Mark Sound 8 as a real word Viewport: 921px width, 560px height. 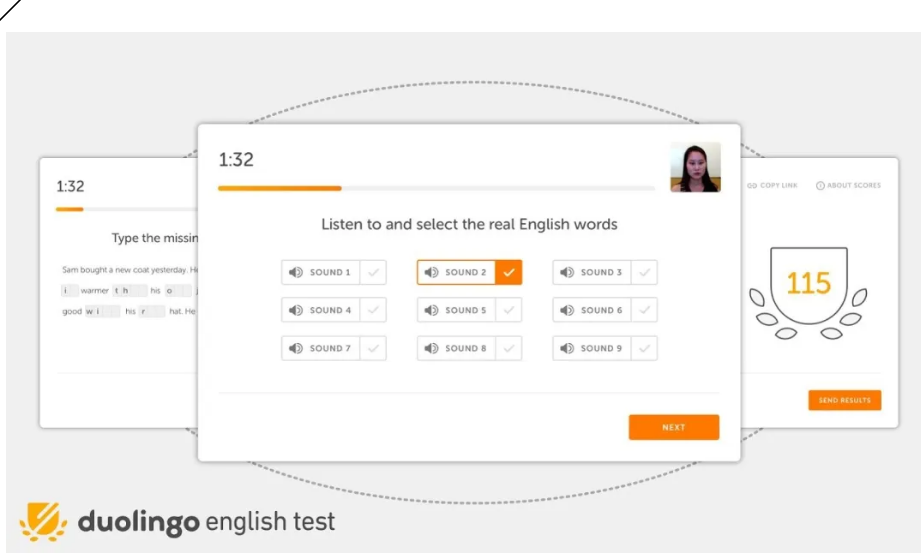tap(509, 348)
